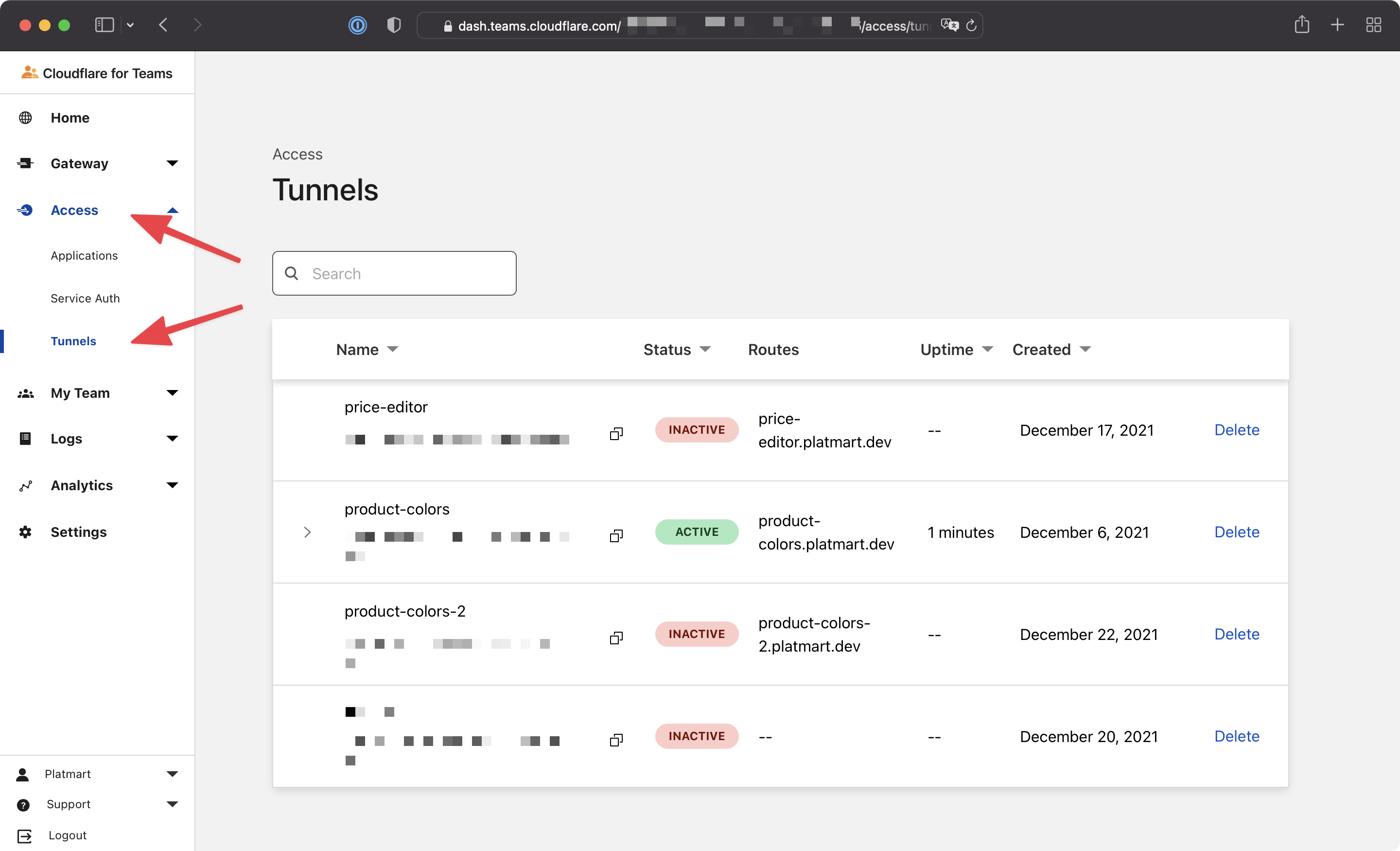The height and width of the screenshot is (851, 1400).
Task: Expand the My Team section arrow
Action: point(172,393)
